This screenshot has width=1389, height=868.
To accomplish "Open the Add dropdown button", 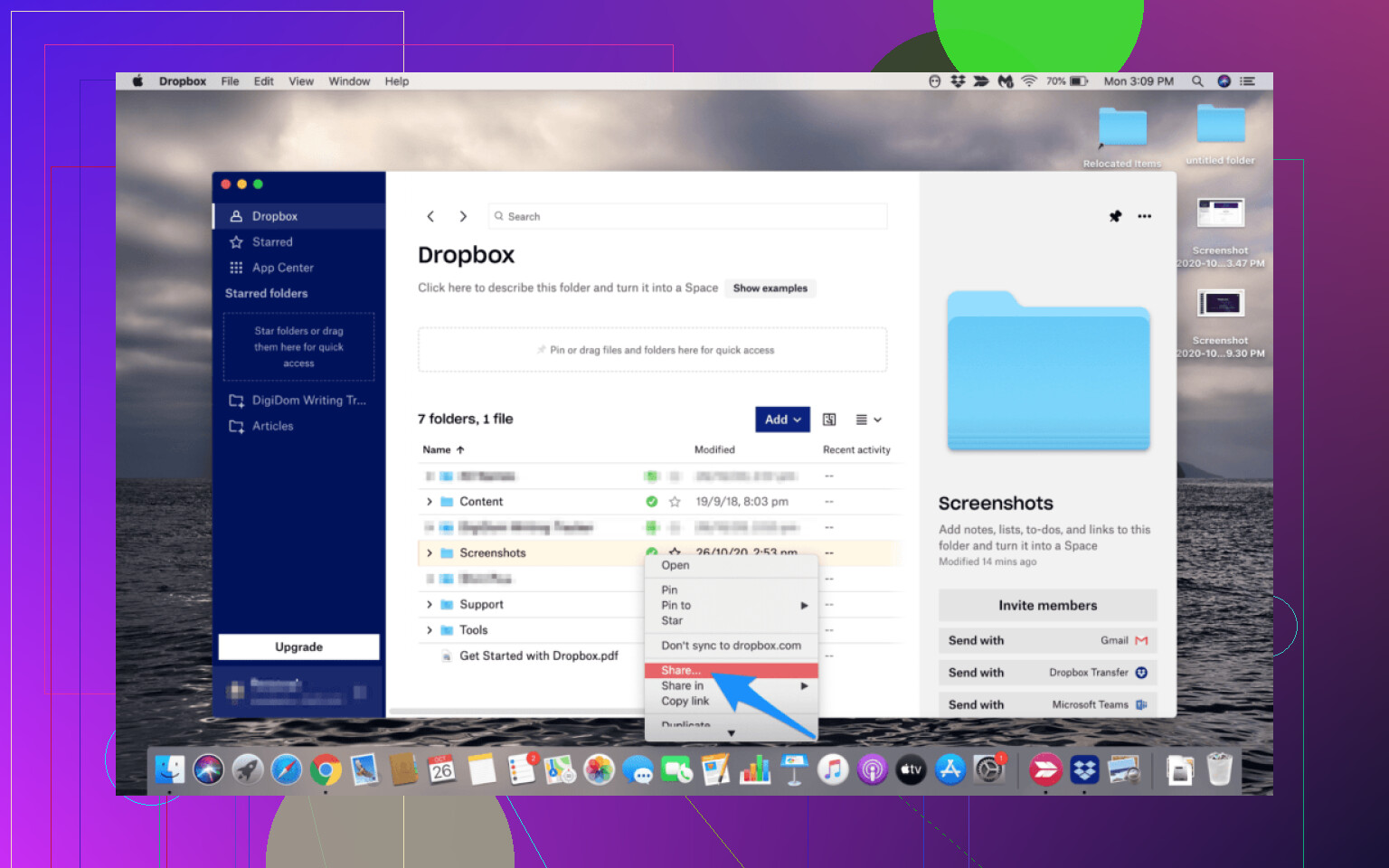I will tap(782, 420).
